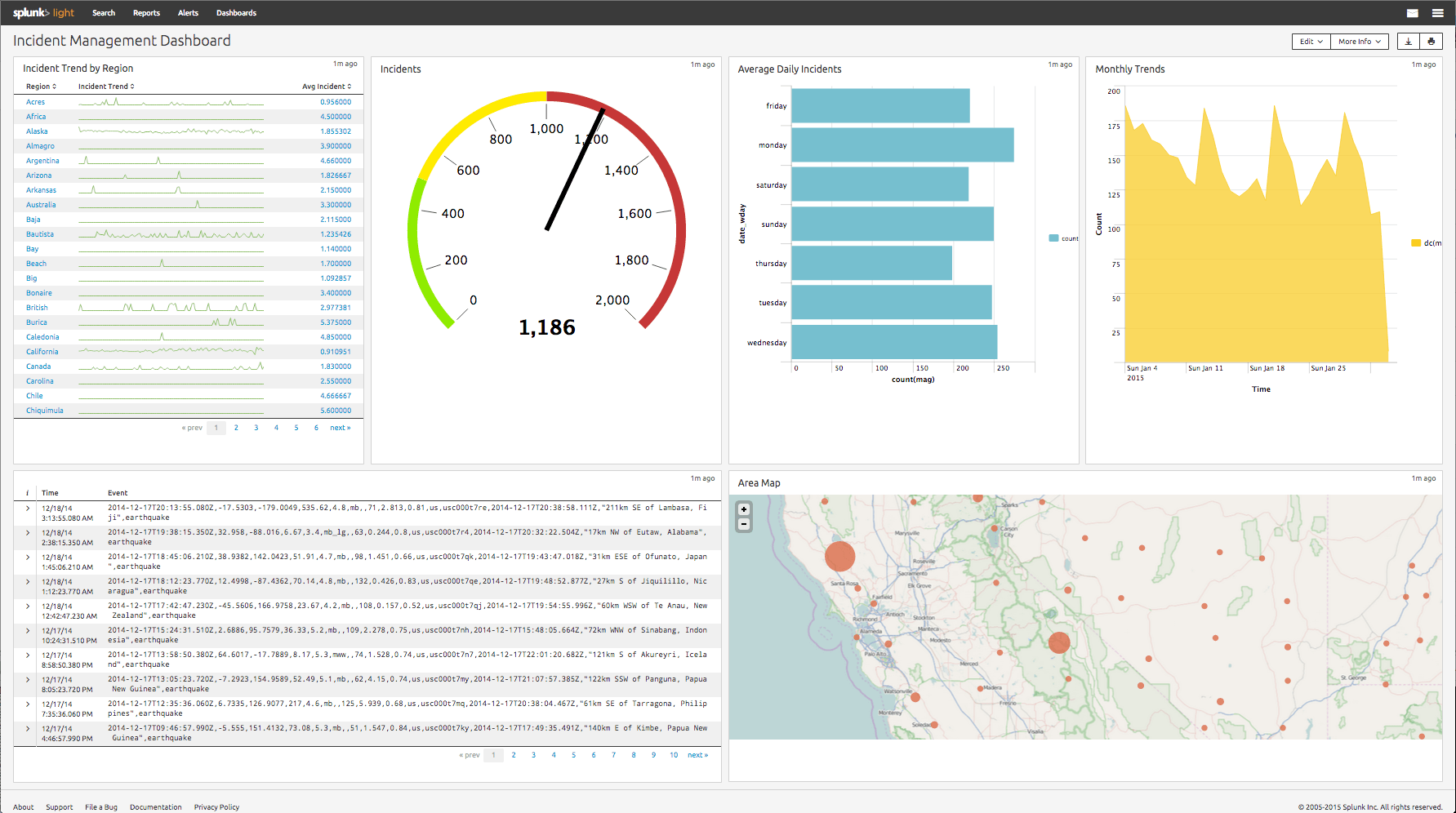This screenshot has width=1456, height=813.
Task: Open the messages envelope icon
Action: pyautogui.click(x=1412, y=12)
